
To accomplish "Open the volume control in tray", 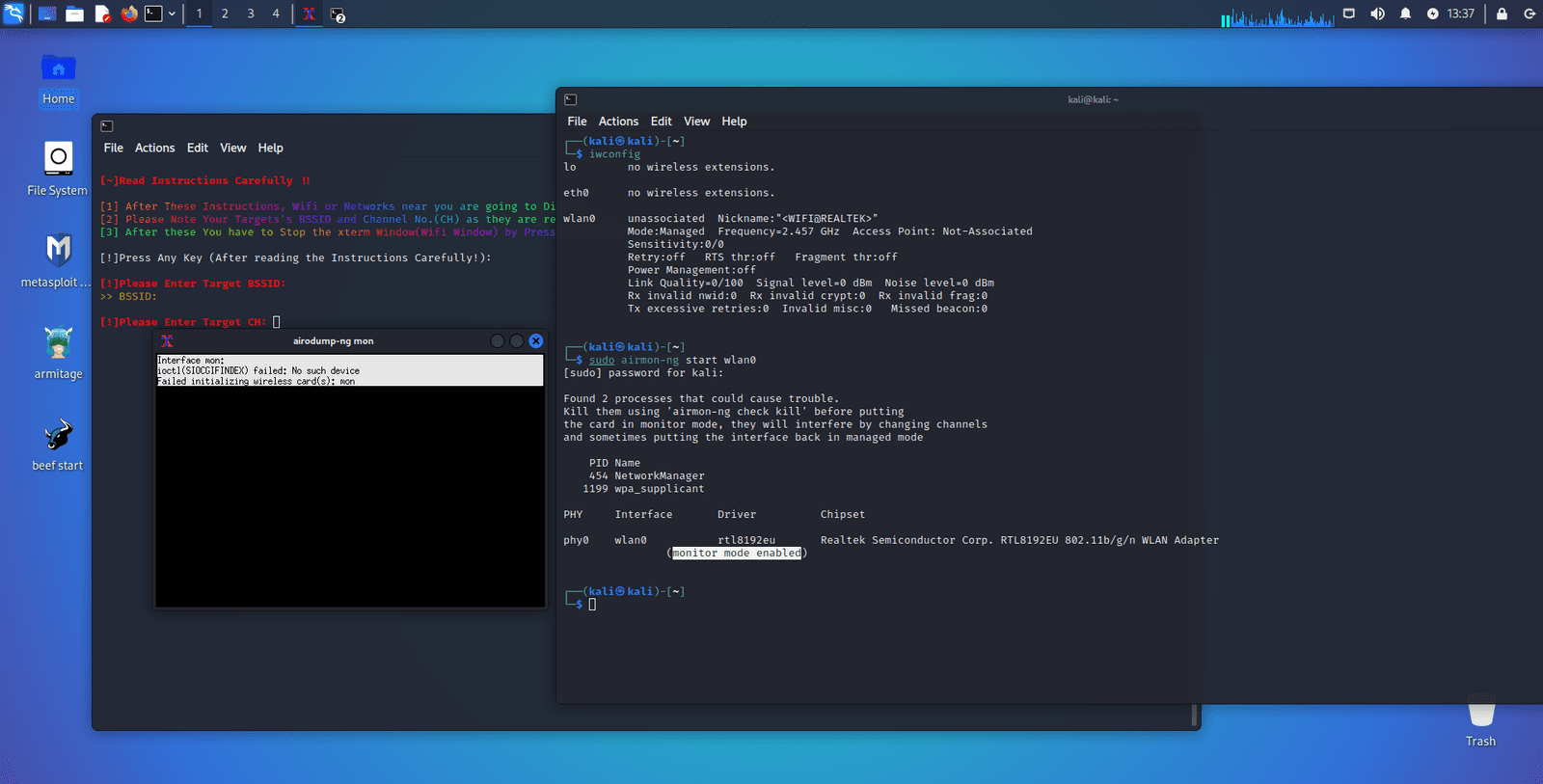I will (x=1377, y=14).
